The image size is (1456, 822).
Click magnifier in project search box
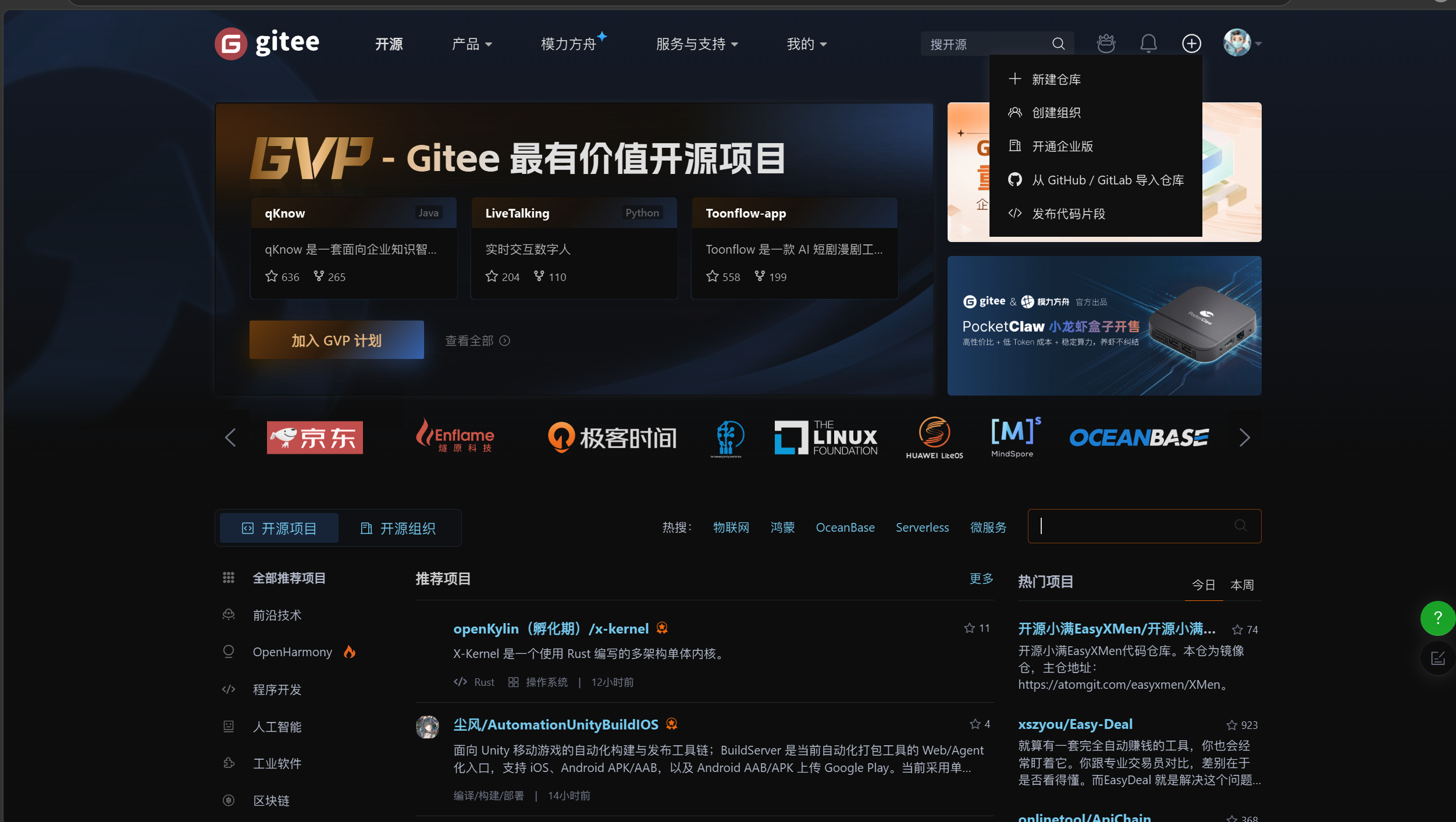tap(1240, 526)
